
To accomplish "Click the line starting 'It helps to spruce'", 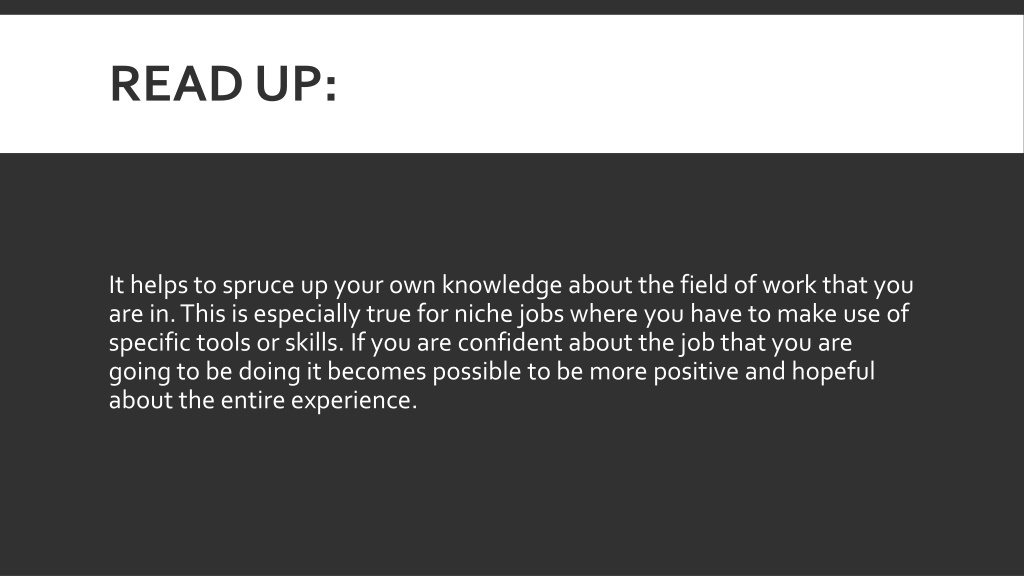I will (x=511, y=285).
